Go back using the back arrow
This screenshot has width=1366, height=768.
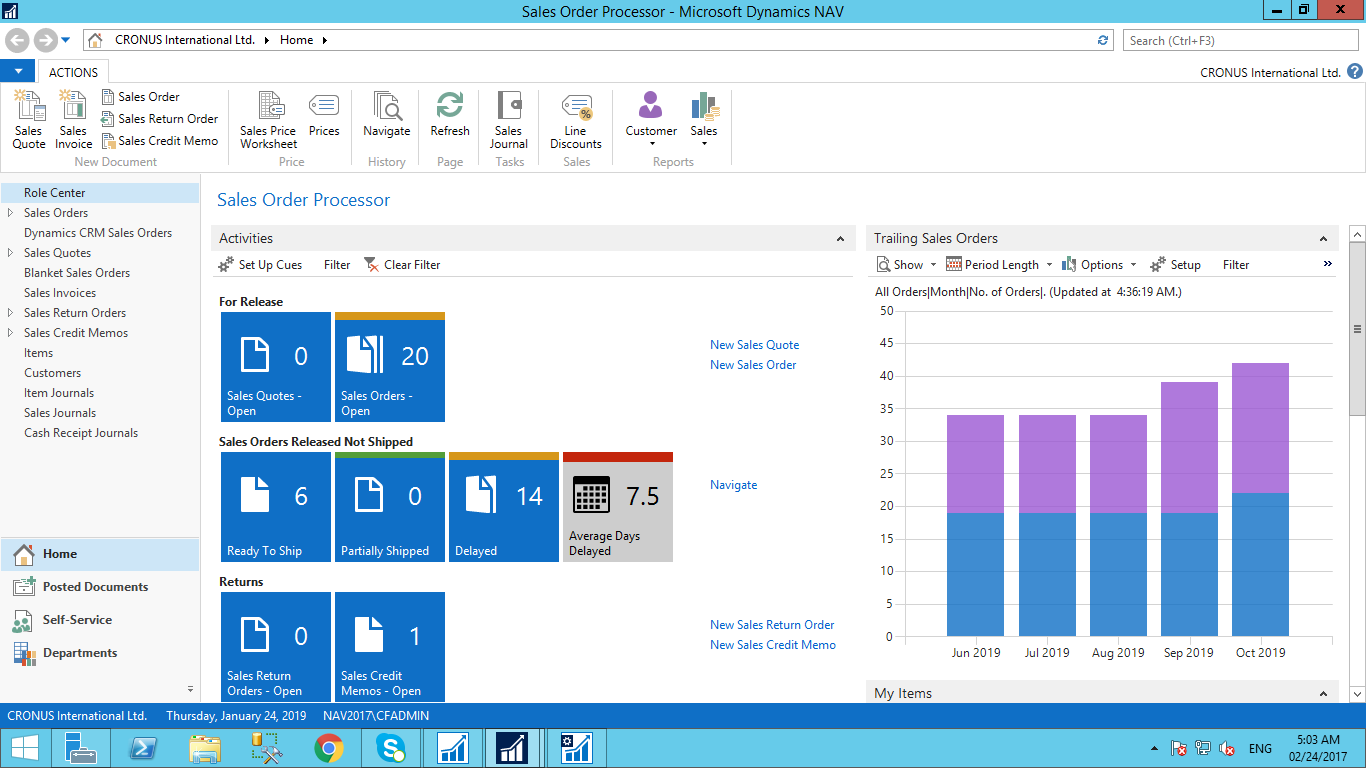tap(18, 40)
